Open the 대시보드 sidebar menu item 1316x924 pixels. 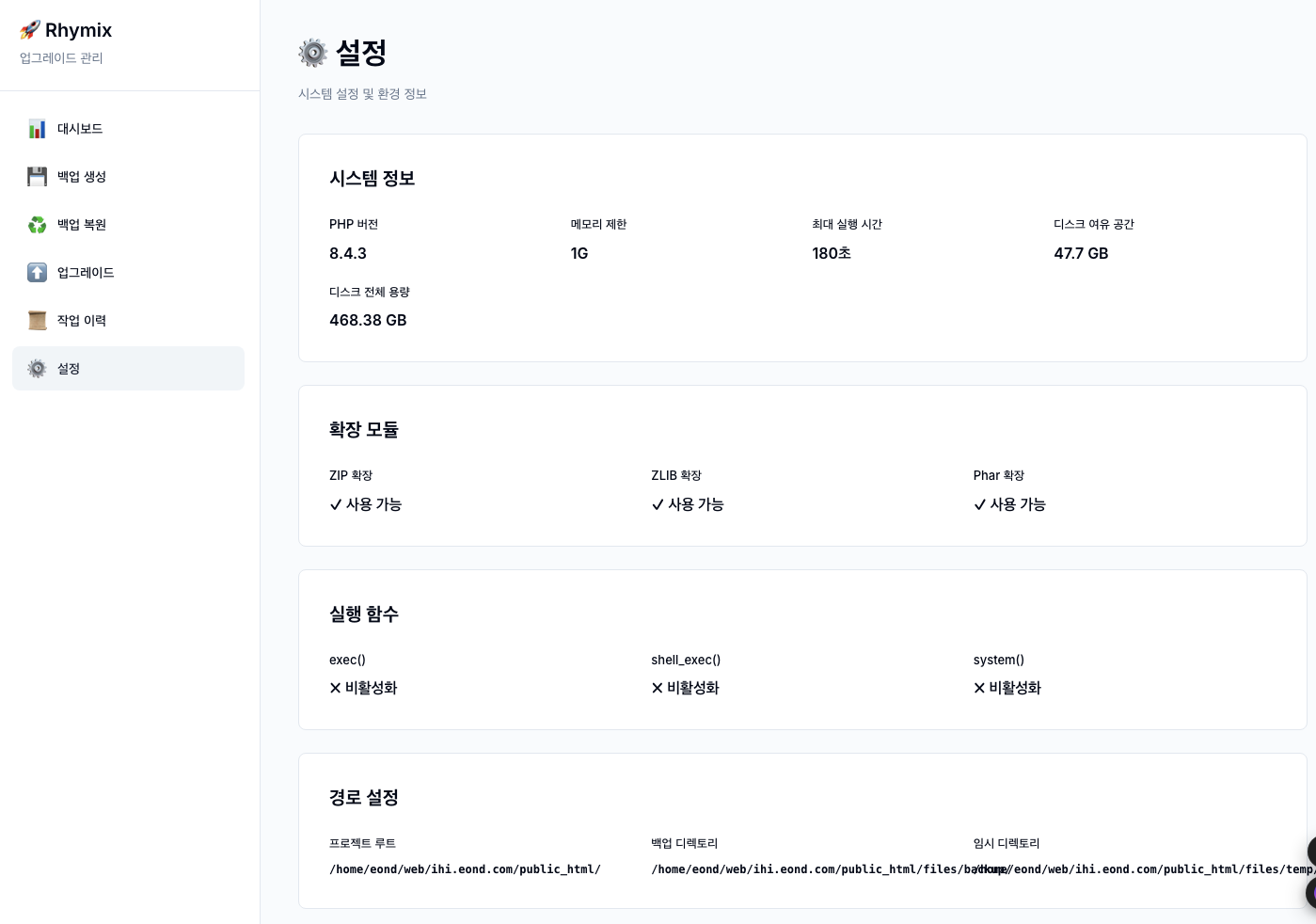(81, 128)
